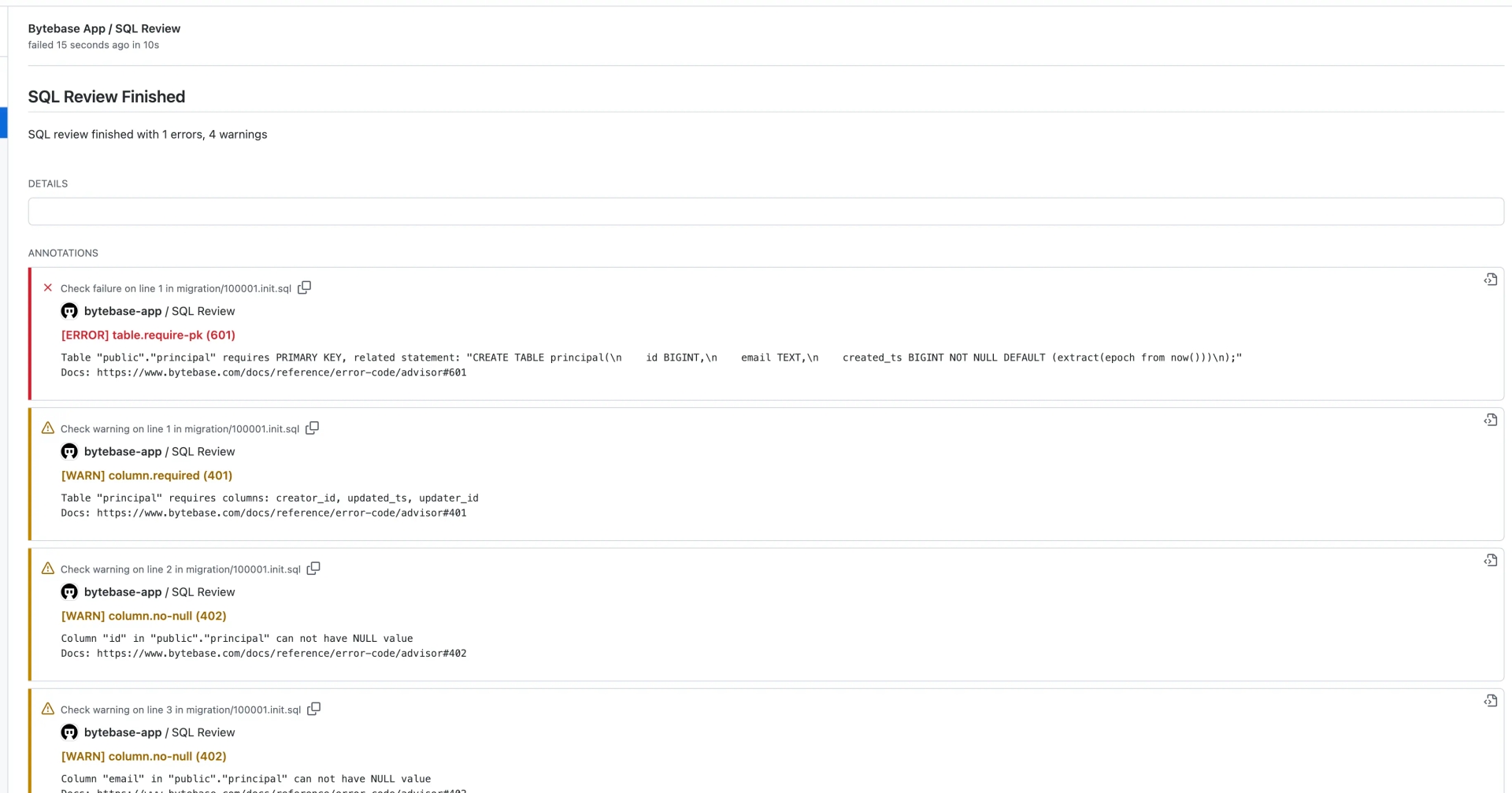Open 'Check warning on line 2 in migration/100001.init.sql' link
This screenshot has width=1512, height=793.
(x=180, y=569)
